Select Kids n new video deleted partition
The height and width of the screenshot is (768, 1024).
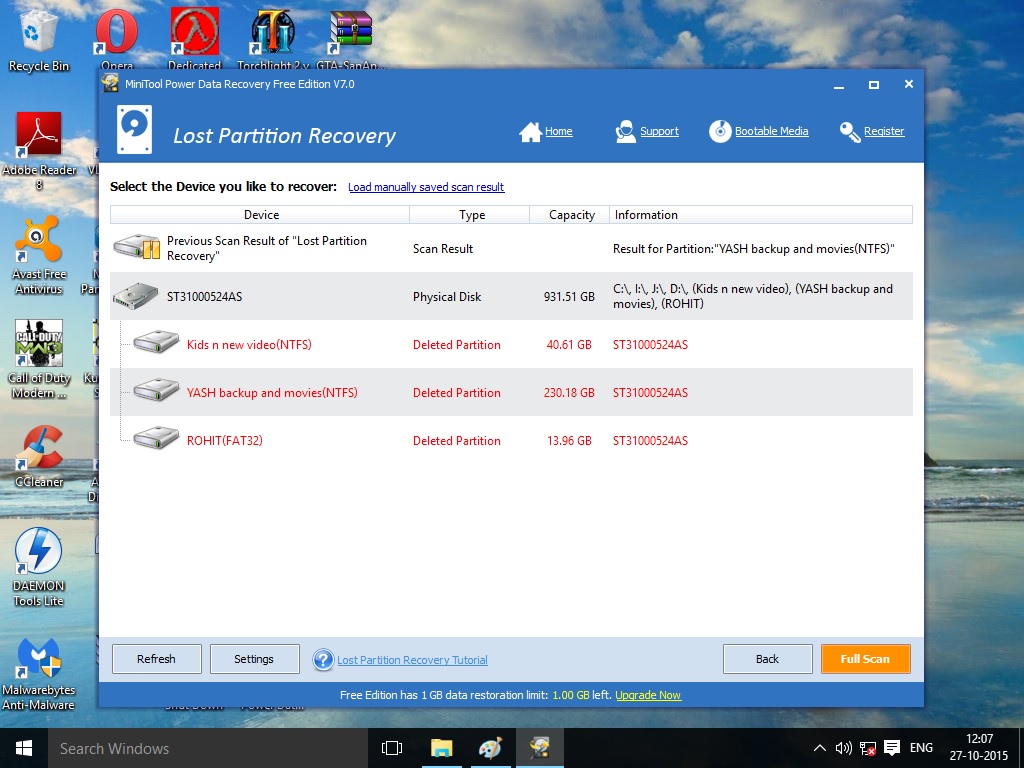[248, 345]
